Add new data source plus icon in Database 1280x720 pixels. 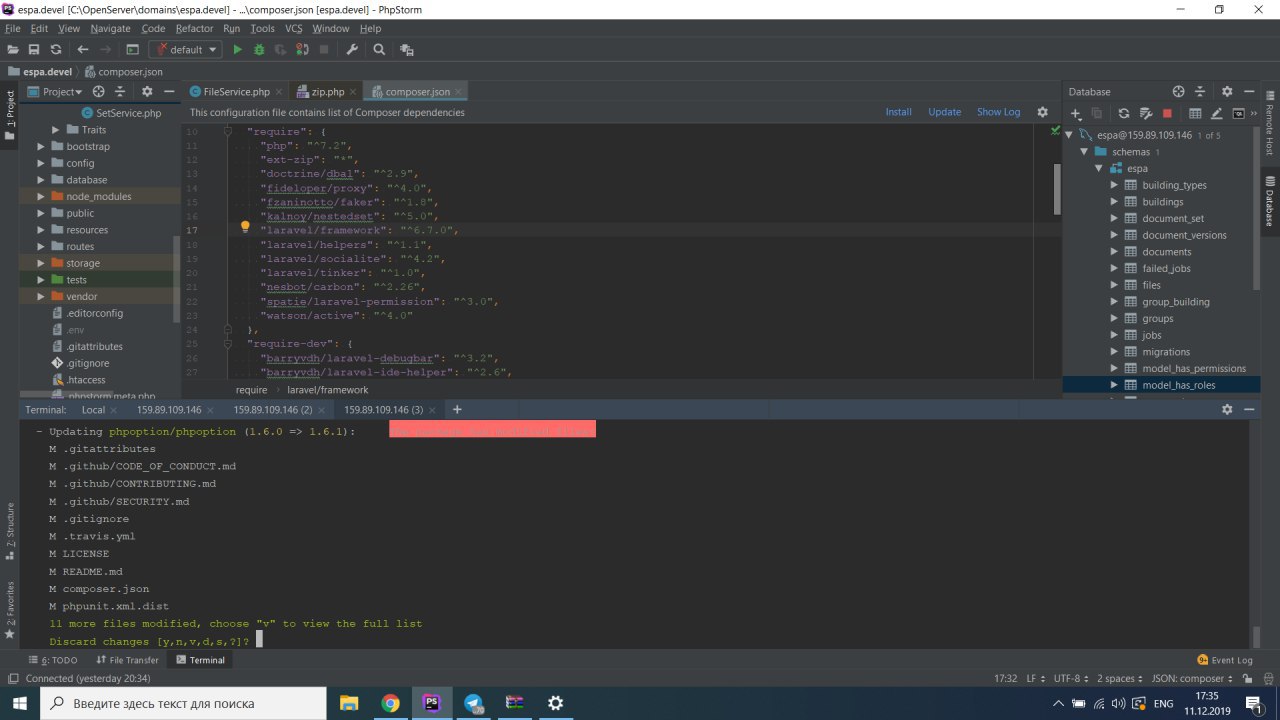(1076, 114)
